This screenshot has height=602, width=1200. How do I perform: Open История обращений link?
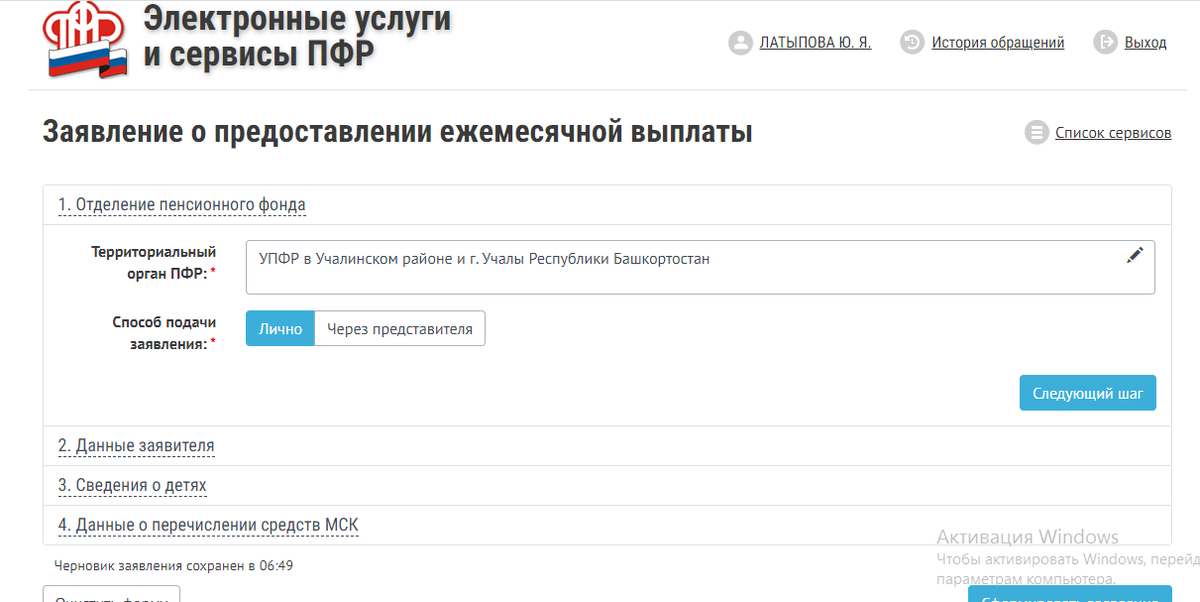click(998, 43)
